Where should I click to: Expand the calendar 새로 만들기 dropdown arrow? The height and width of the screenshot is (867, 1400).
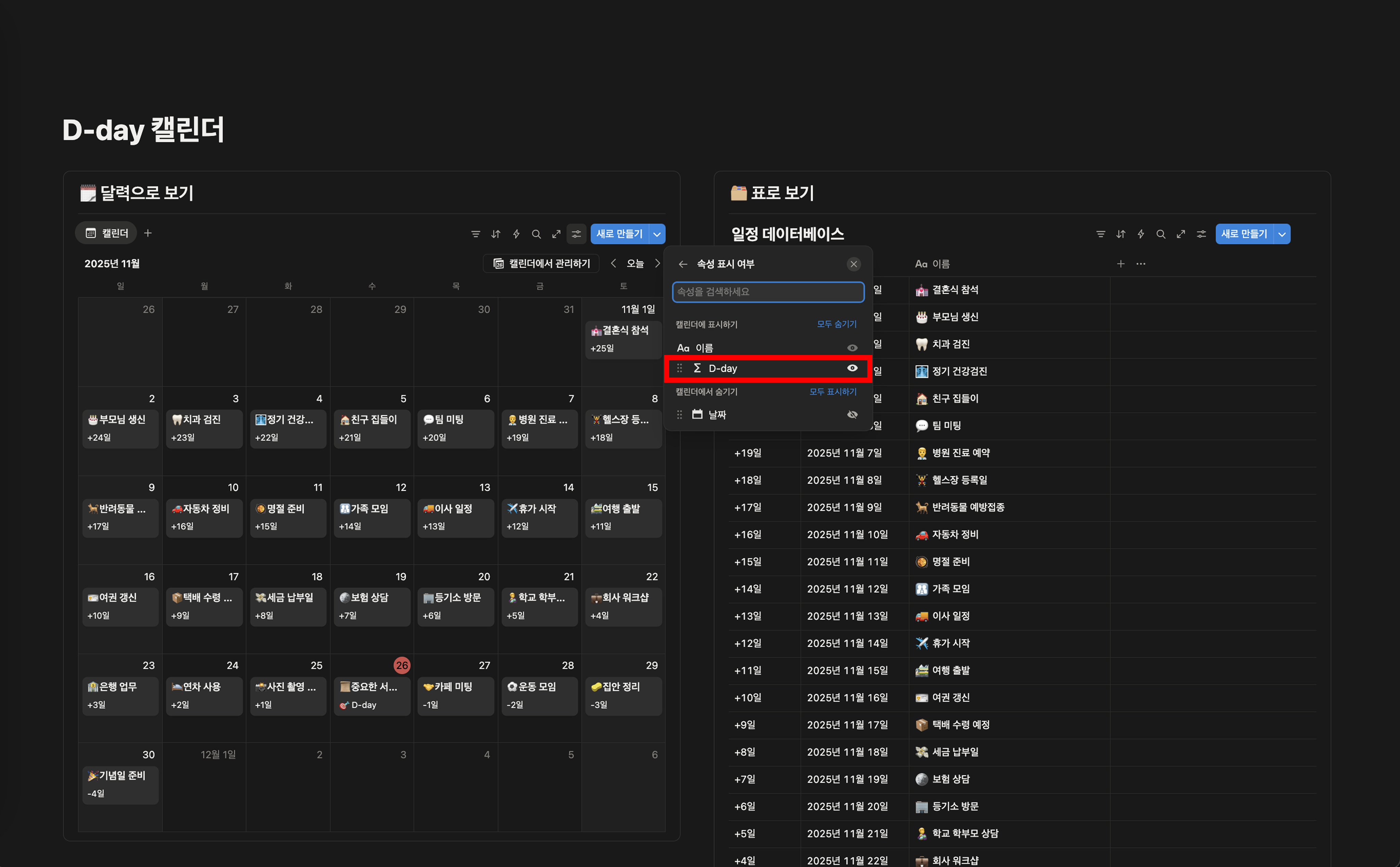[657, 234]
